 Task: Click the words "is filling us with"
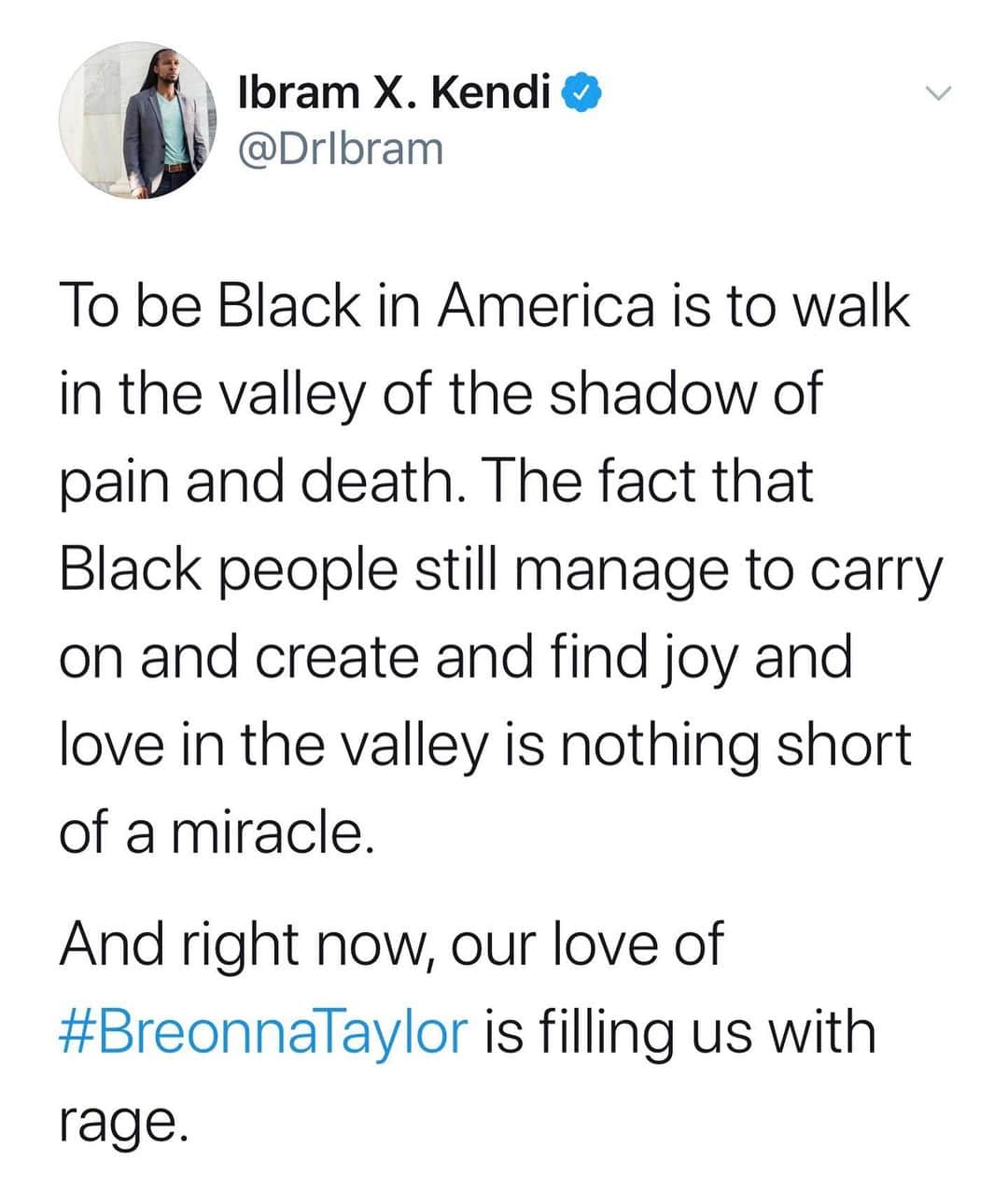coord(679,1033)
